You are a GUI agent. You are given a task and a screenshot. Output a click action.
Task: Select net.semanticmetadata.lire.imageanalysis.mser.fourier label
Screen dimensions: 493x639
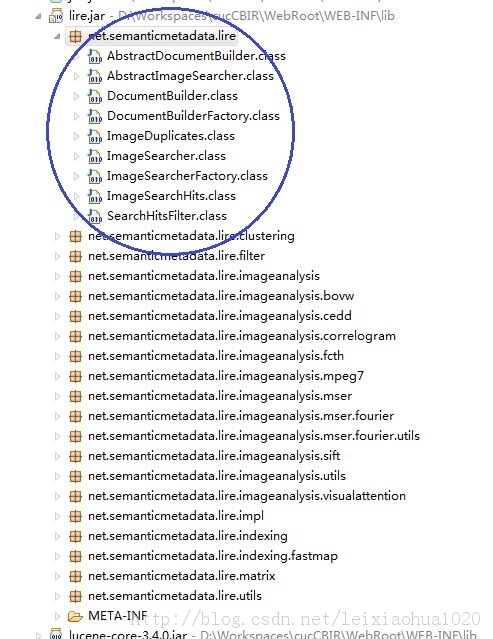[x=241, y=416]
